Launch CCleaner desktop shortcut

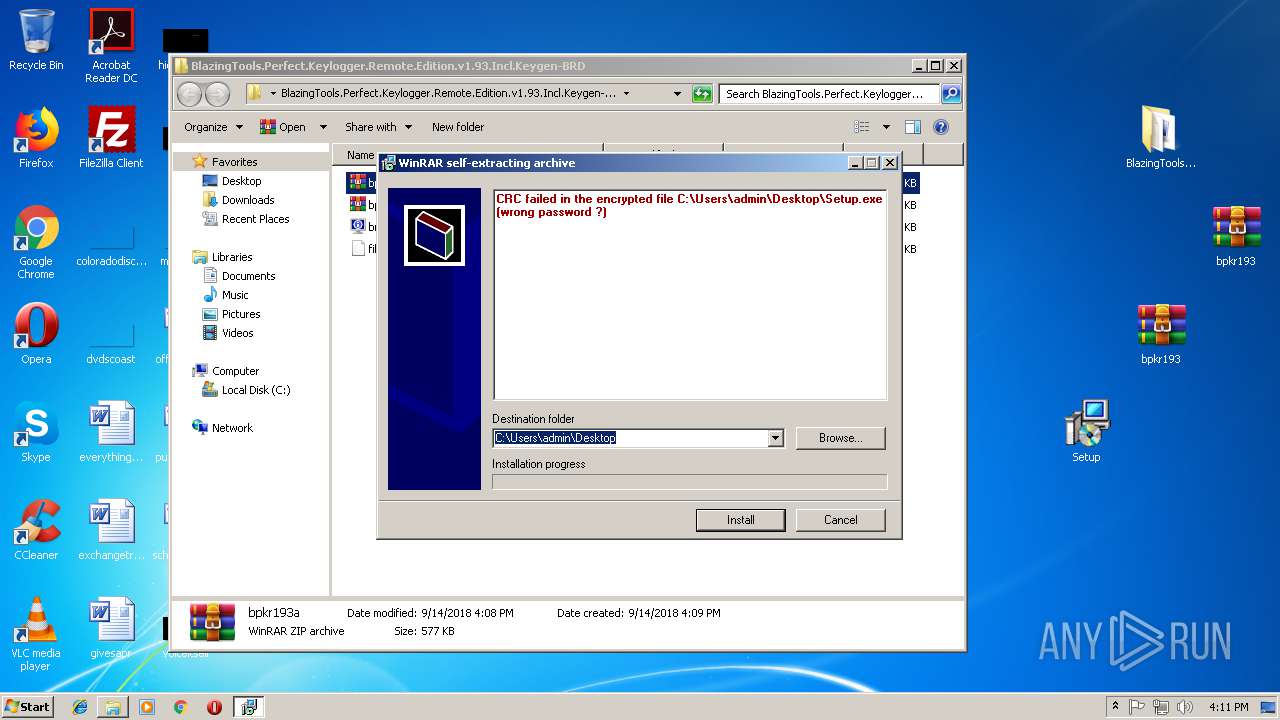point(36,530)
